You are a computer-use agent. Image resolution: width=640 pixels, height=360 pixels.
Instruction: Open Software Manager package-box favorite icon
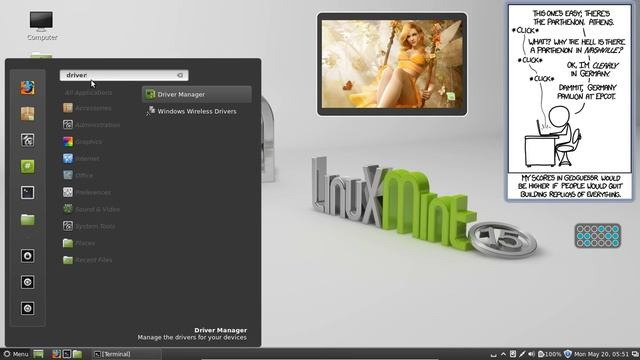[27, 114]
